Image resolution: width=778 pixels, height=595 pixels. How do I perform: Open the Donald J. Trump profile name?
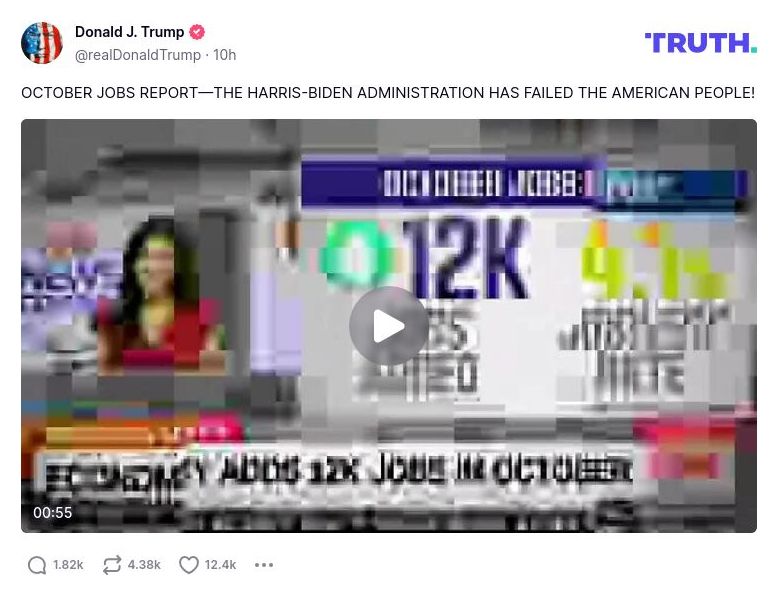pyautogui.click(x=130, y=32)
